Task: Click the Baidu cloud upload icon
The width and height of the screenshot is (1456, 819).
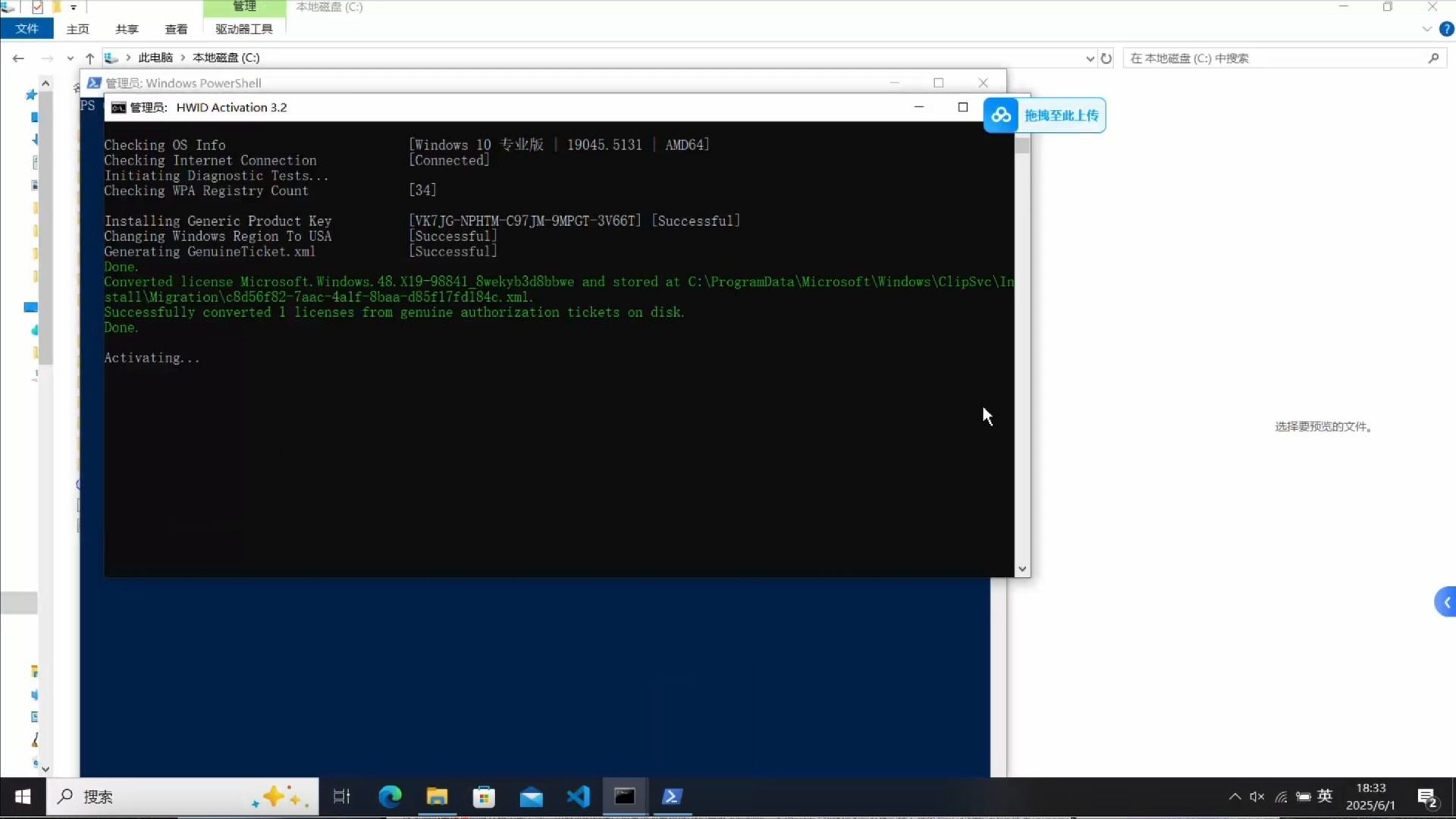Action: [x=1001, y=115]
